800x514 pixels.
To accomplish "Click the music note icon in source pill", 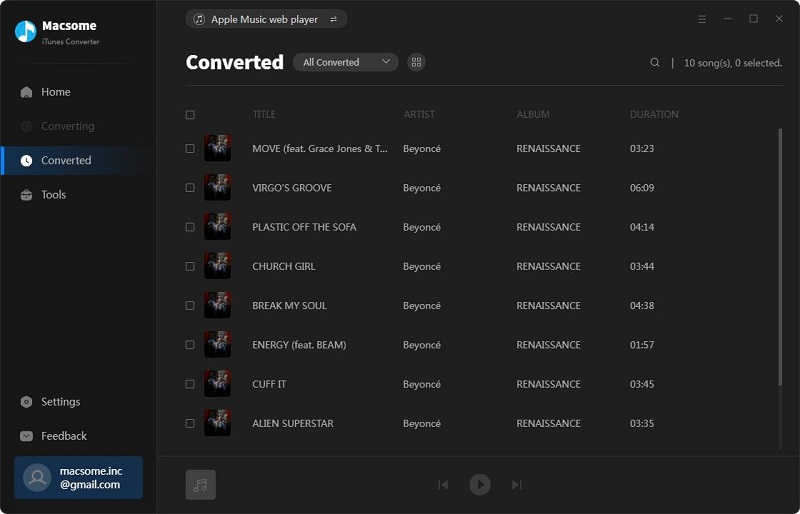I will click(199, 19).
